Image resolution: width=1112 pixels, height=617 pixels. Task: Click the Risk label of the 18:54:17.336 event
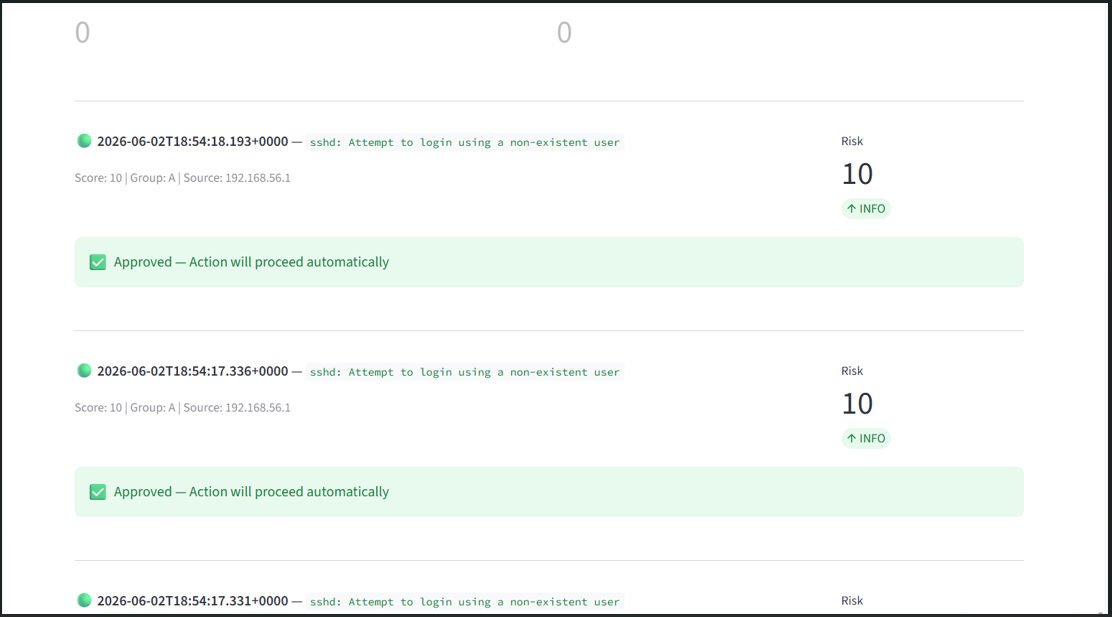[852, 371]
